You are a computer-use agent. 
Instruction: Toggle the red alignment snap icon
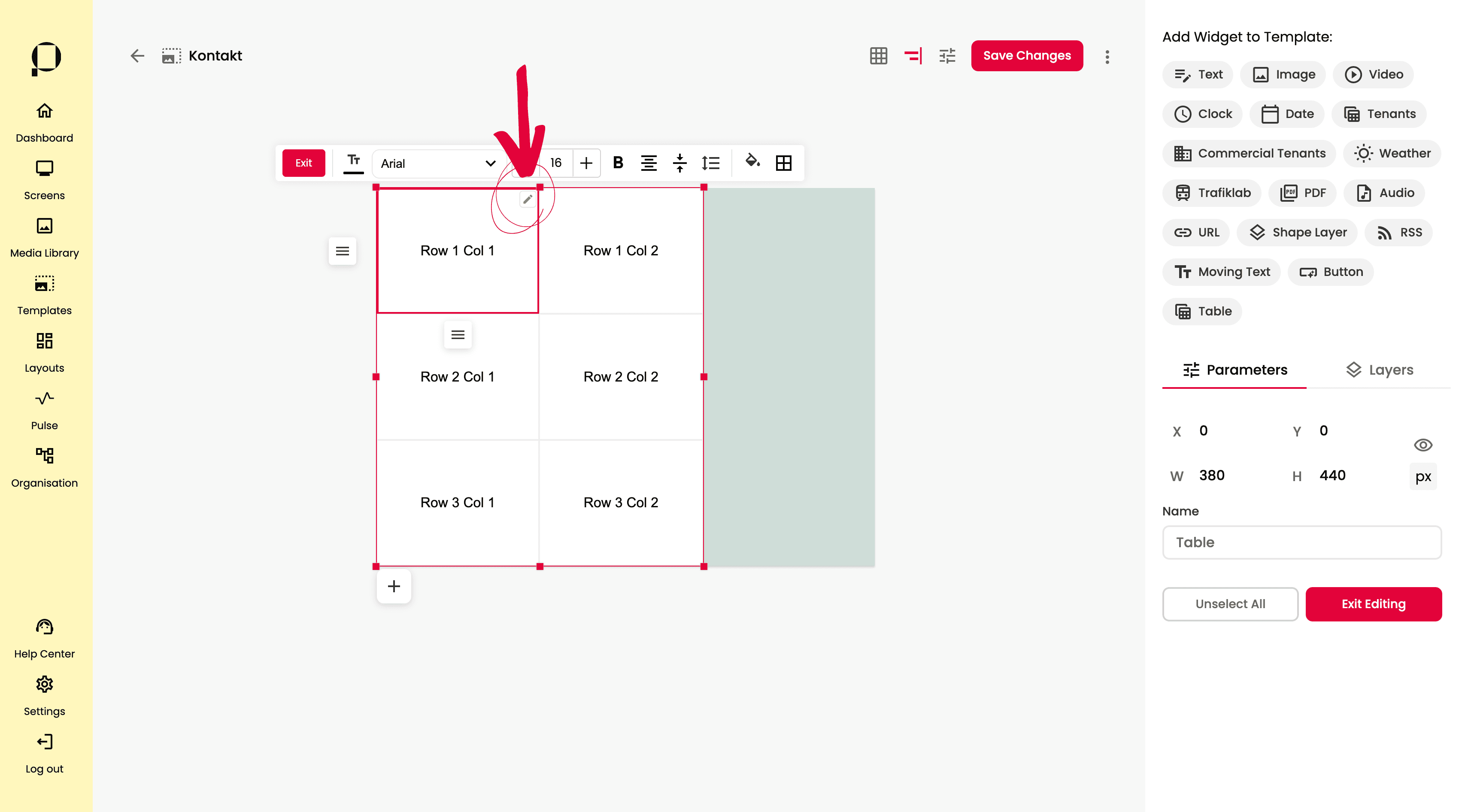click(x=913, y=56)
